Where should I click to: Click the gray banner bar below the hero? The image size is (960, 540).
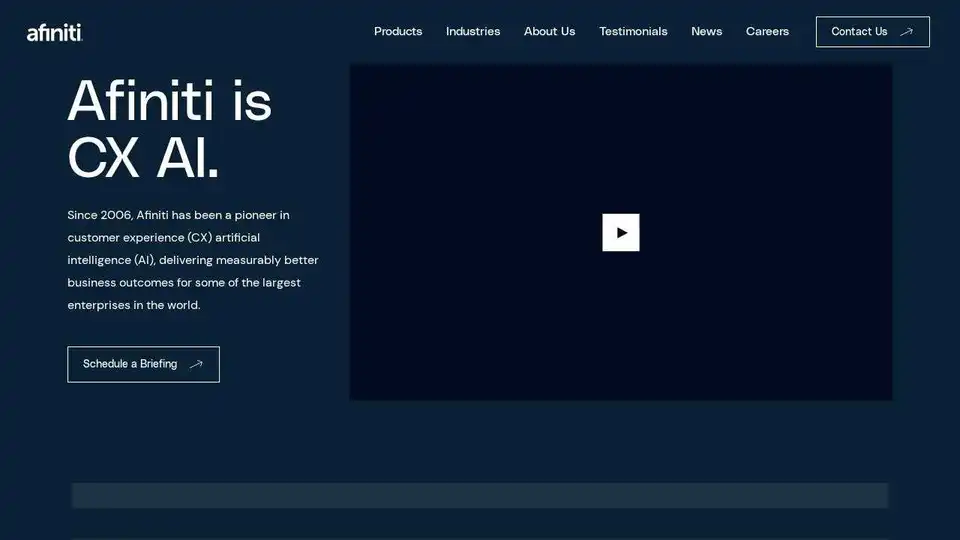479,495
